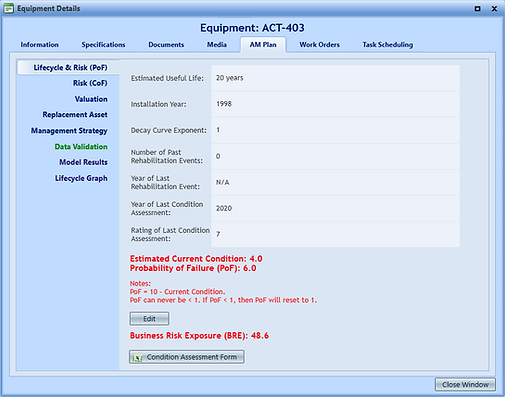Image resolution: width=505 pixels, height=397 pixels.
Task: Click the note PoF = 10 - Current Condition
Action: pyautogui.click(x=177, y=292)
